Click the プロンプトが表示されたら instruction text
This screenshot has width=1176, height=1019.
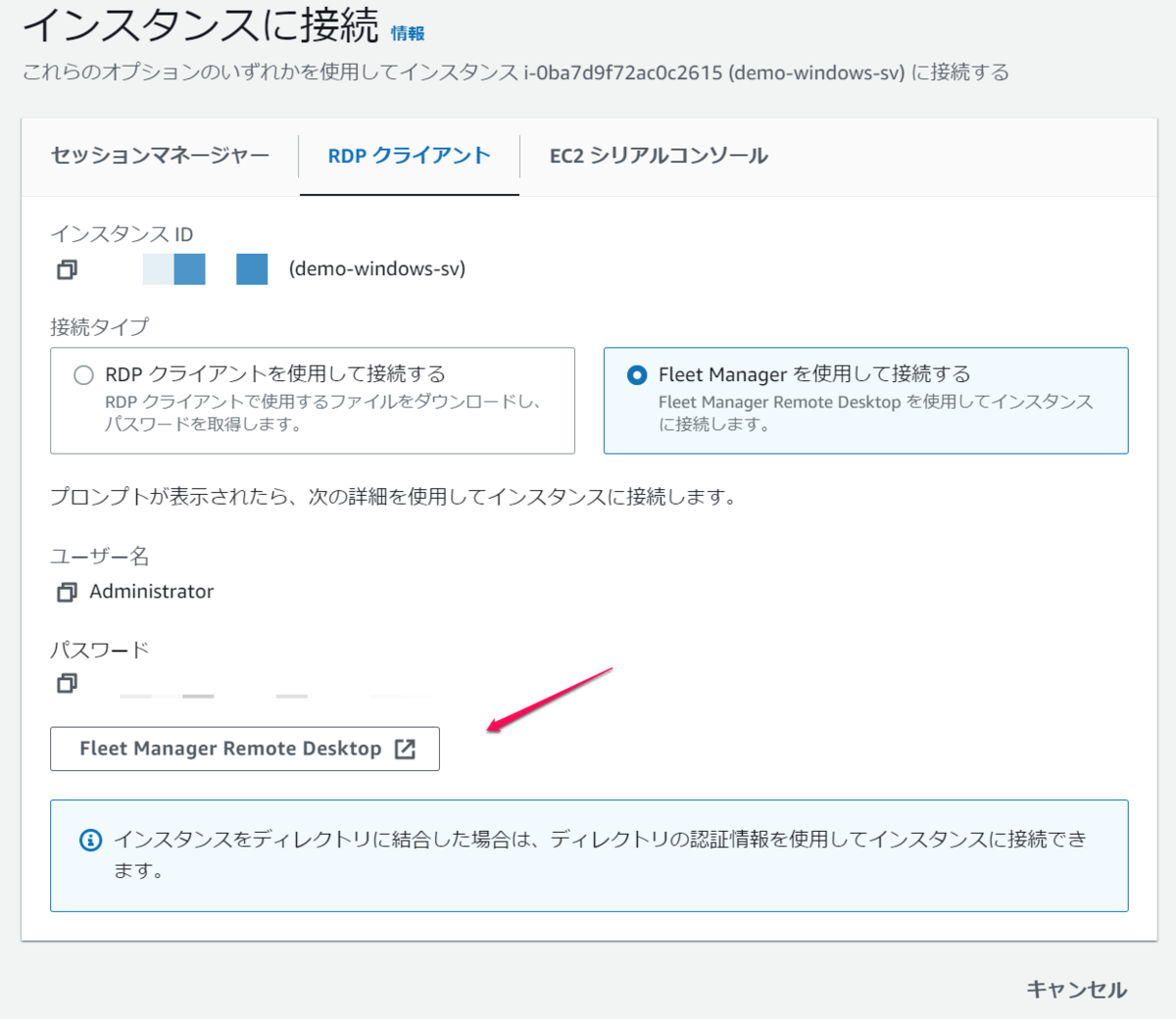(393, 497)
